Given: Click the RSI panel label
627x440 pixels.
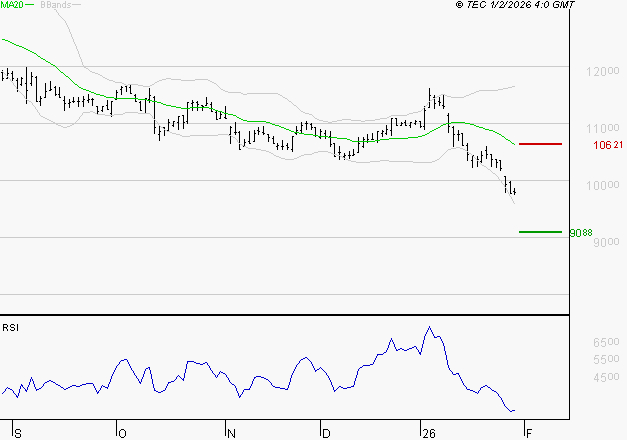Looking at the screenshot, I should click(x=10, y=328).
